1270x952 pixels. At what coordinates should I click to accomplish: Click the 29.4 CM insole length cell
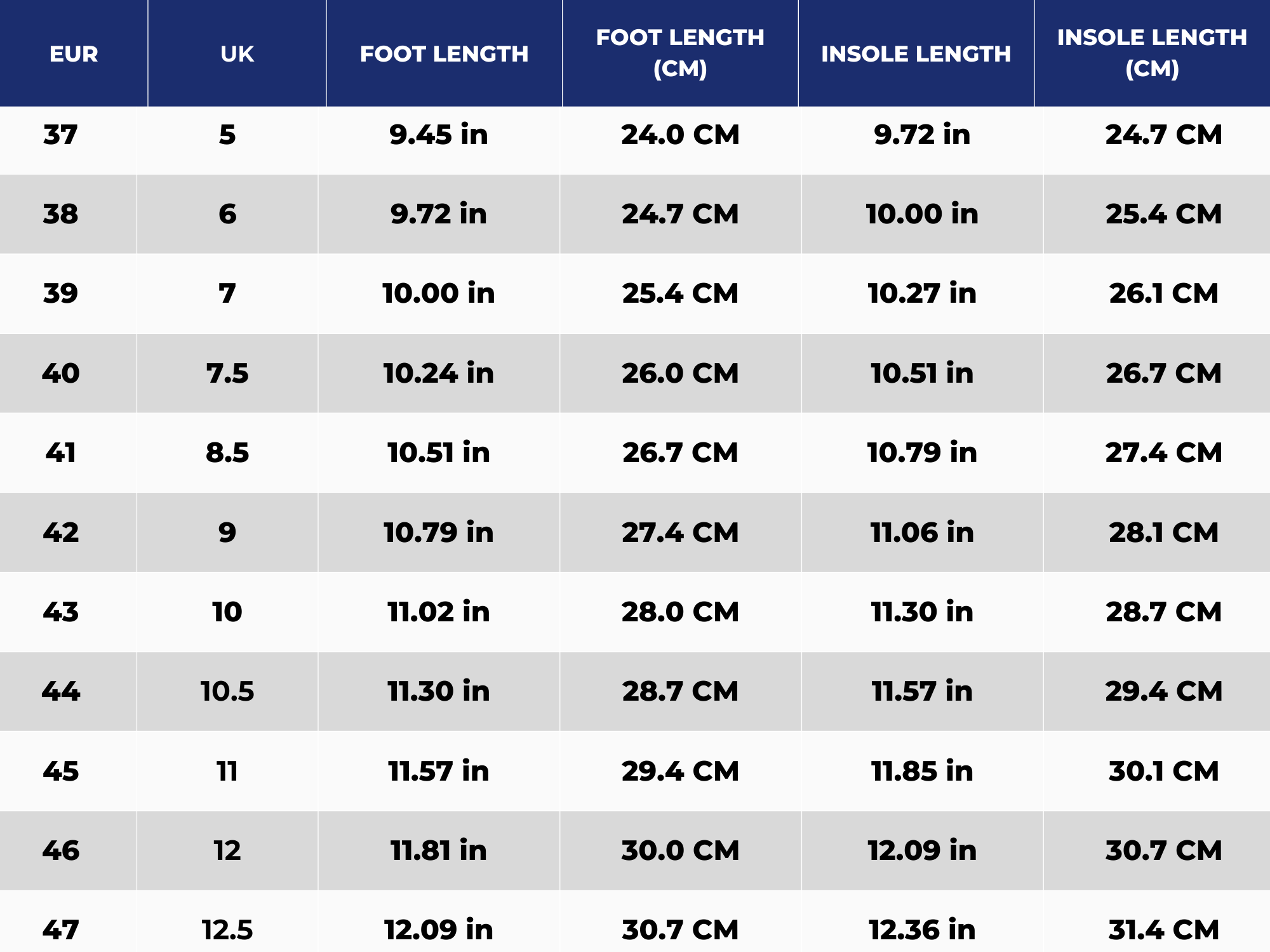1163,692
